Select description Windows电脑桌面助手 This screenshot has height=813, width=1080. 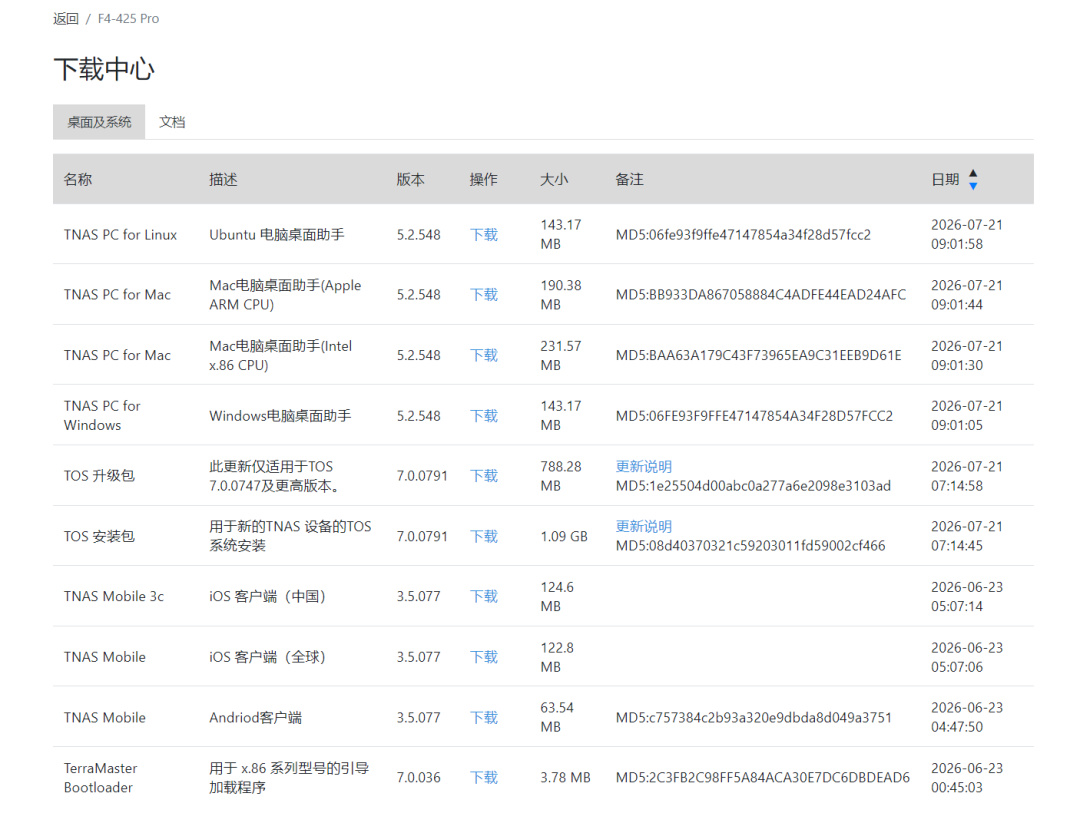(x=280, y=416)
